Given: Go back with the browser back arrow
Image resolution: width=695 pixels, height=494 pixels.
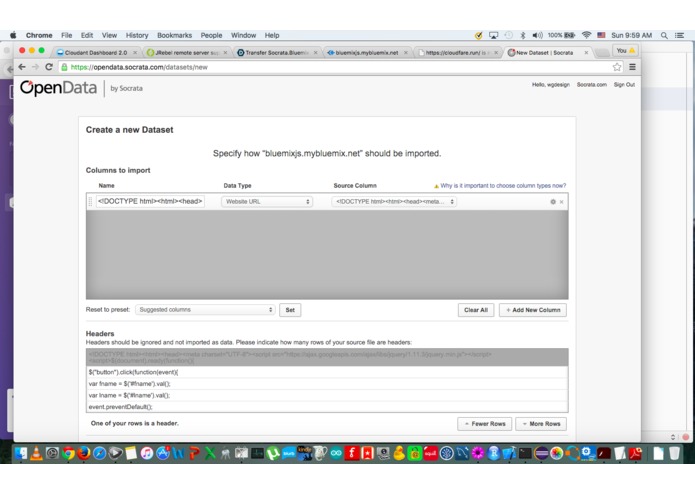Looking at the screenshot, I should tap(22, 67).
